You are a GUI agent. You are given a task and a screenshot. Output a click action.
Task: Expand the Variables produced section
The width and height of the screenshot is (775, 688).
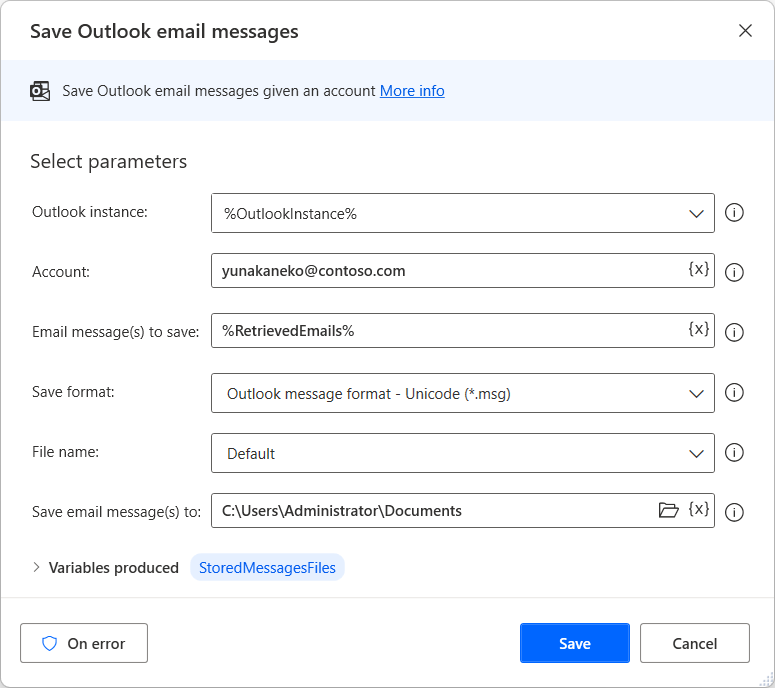pos(36,567)
